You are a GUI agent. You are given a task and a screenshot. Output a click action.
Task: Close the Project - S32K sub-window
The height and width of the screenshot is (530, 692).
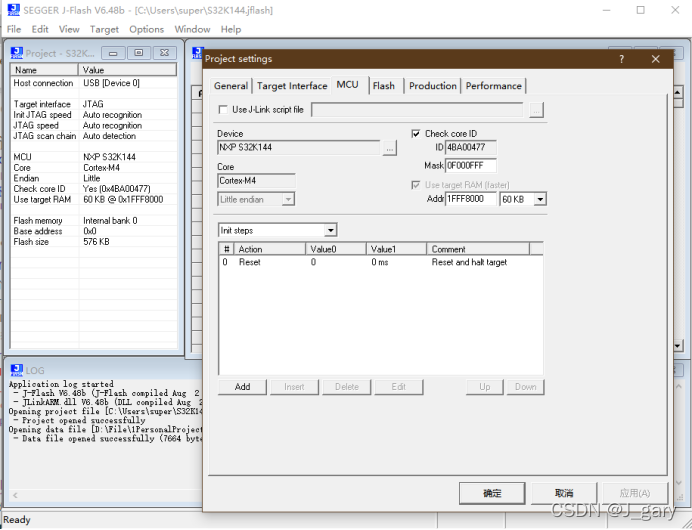point(165,53)
